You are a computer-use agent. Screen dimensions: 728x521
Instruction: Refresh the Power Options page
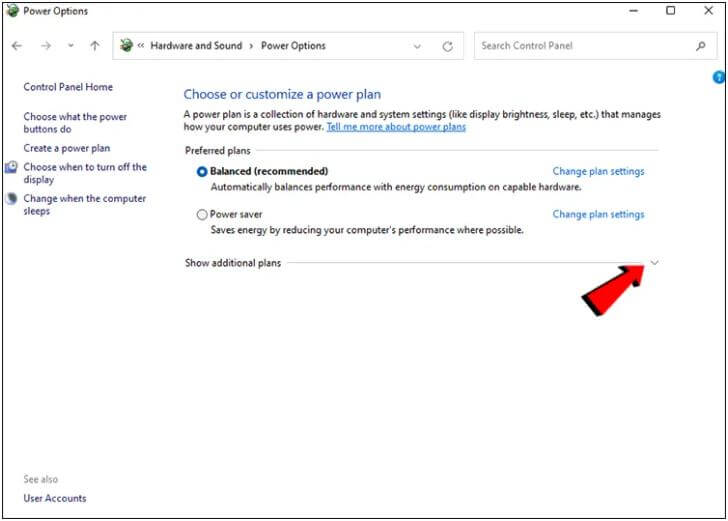[447, 46]
